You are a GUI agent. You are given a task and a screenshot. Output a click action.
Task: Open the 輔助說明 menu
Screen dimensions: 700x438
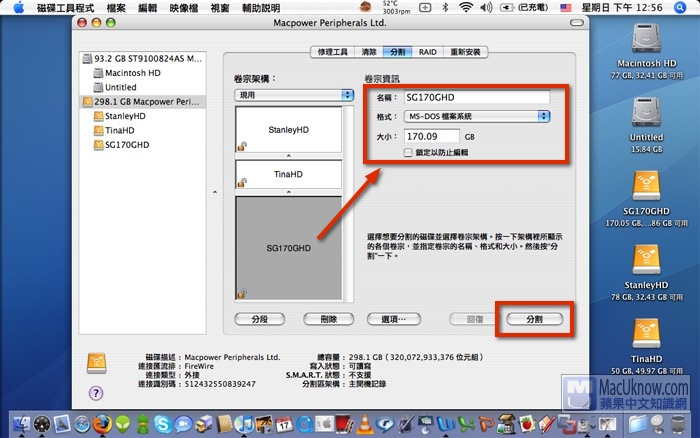click(261, 8)
